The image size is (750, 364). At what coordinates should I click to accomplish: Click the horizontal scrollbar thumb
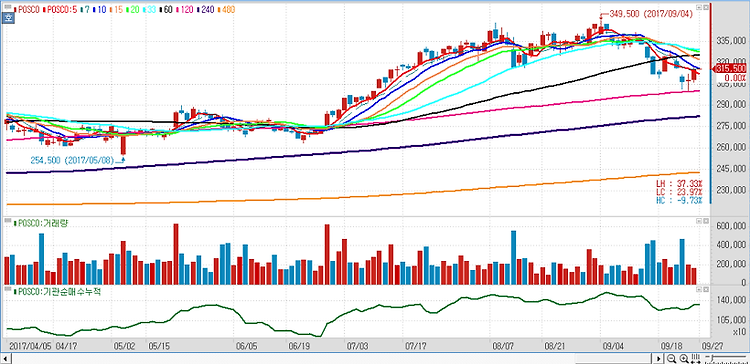pos(614,359)
